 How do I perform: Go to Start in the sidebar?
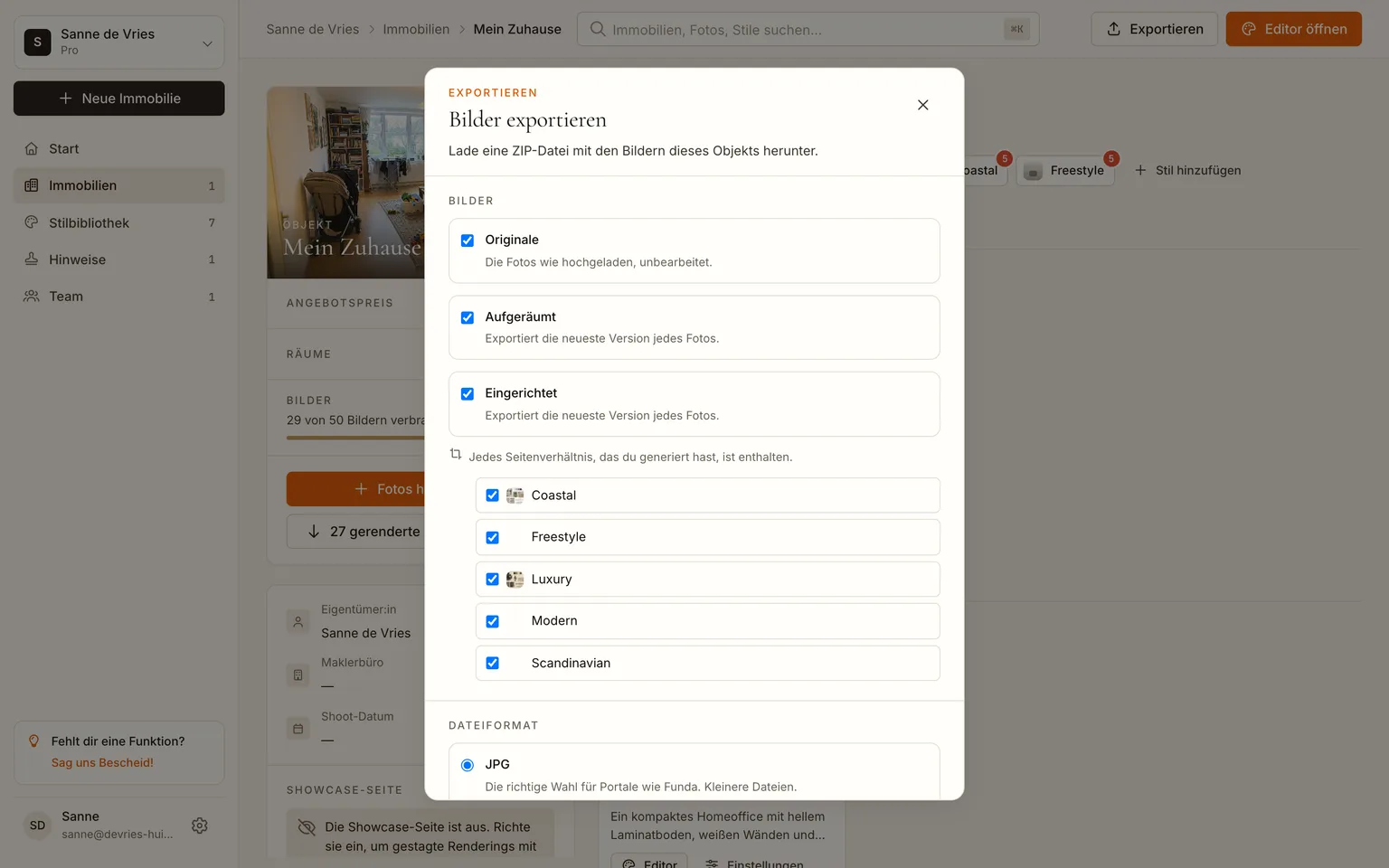[x=119, y=148]
